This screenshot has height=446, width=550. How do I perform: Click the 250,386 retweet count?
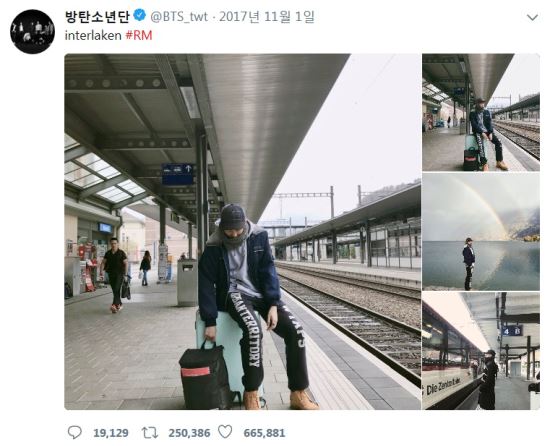coord(189,433)
